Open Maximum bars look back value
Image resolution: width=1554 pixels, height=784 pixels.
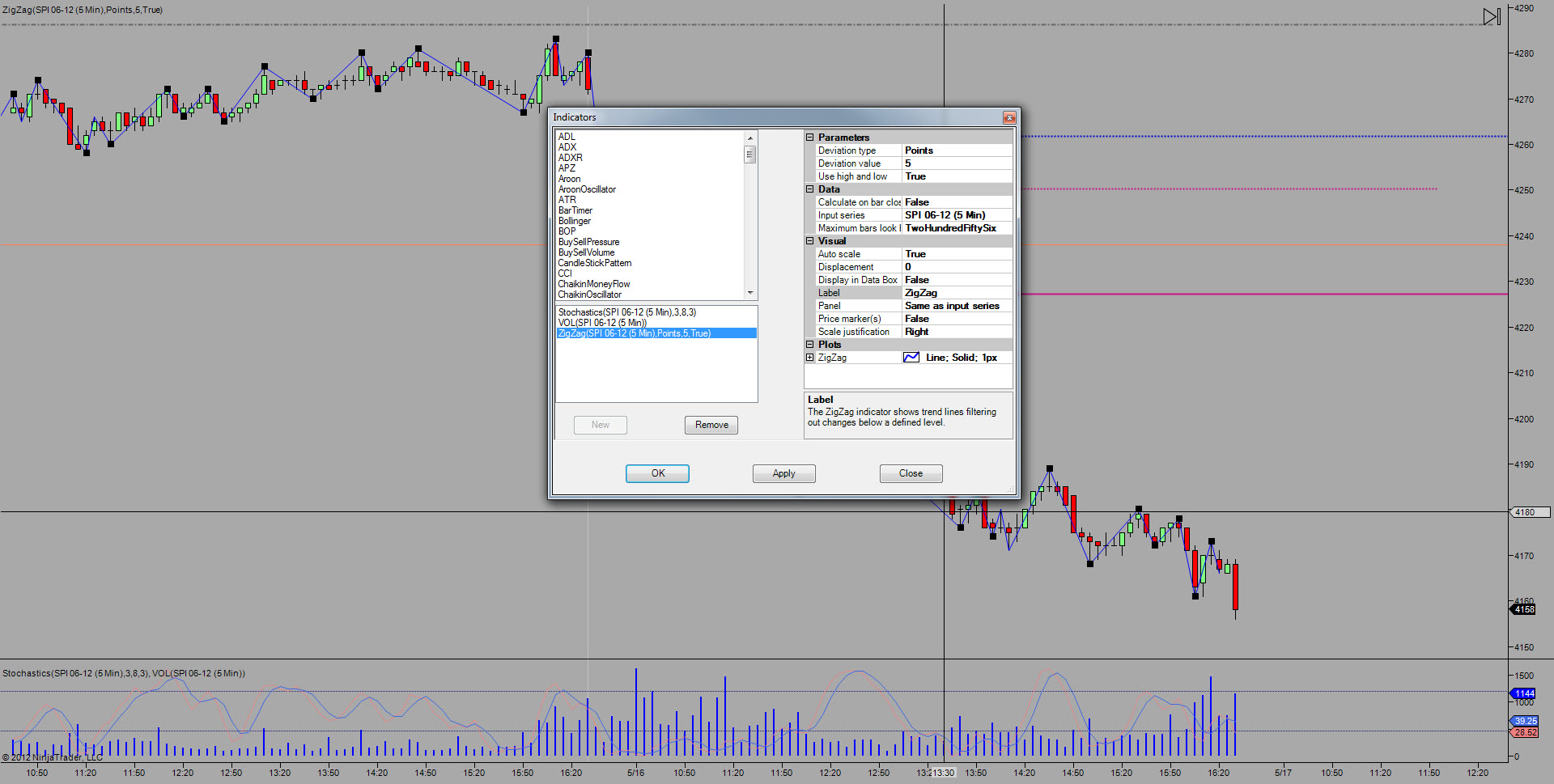coord(957,228)
